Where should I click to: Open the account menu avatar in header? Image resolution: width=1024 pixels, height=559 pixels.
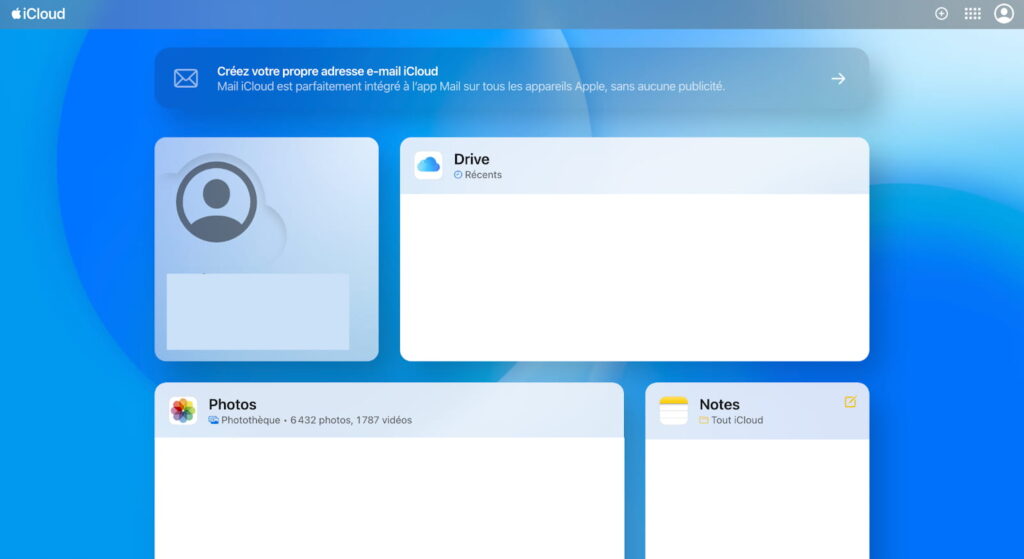pyautogui.click(x=1004, y=14)
